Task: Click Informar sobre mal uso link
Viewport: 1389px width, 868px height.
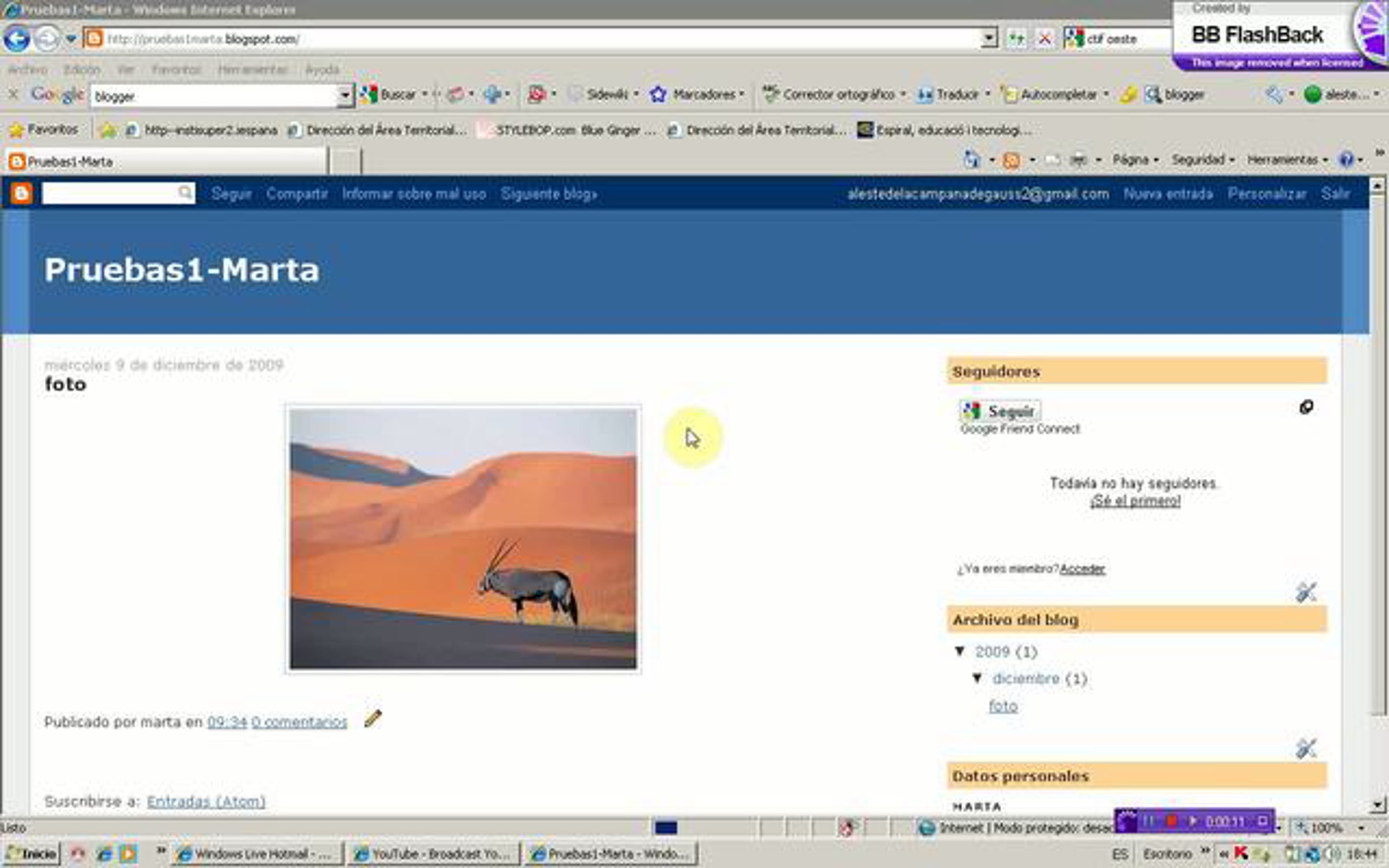Action: tap(414, 194)
